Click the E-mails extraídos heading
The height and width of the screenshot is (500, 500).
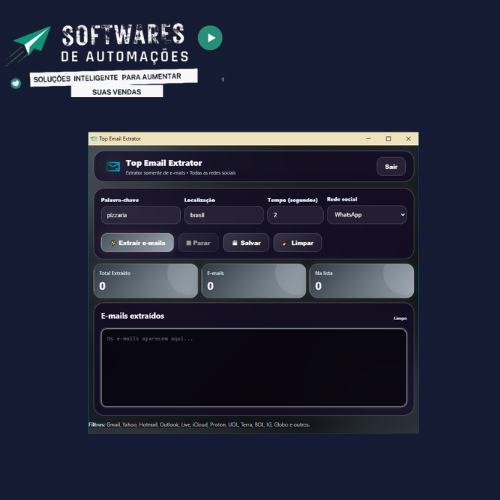pos(133,316)
